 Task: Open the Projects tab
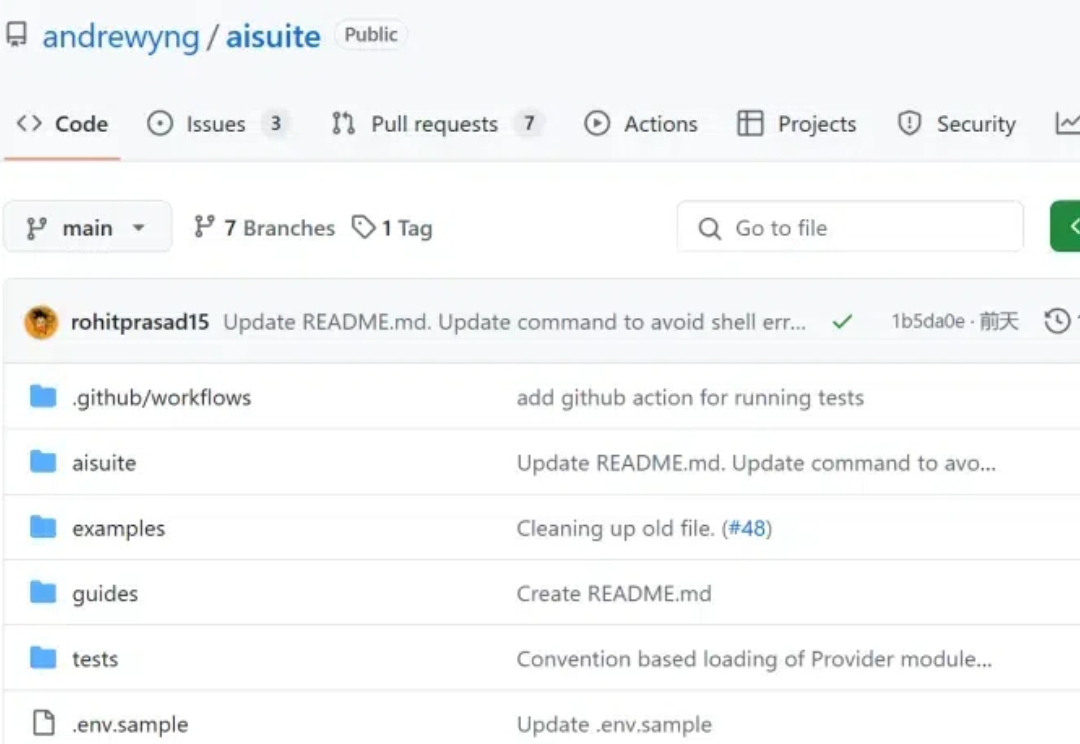click(x=796, y=124)
